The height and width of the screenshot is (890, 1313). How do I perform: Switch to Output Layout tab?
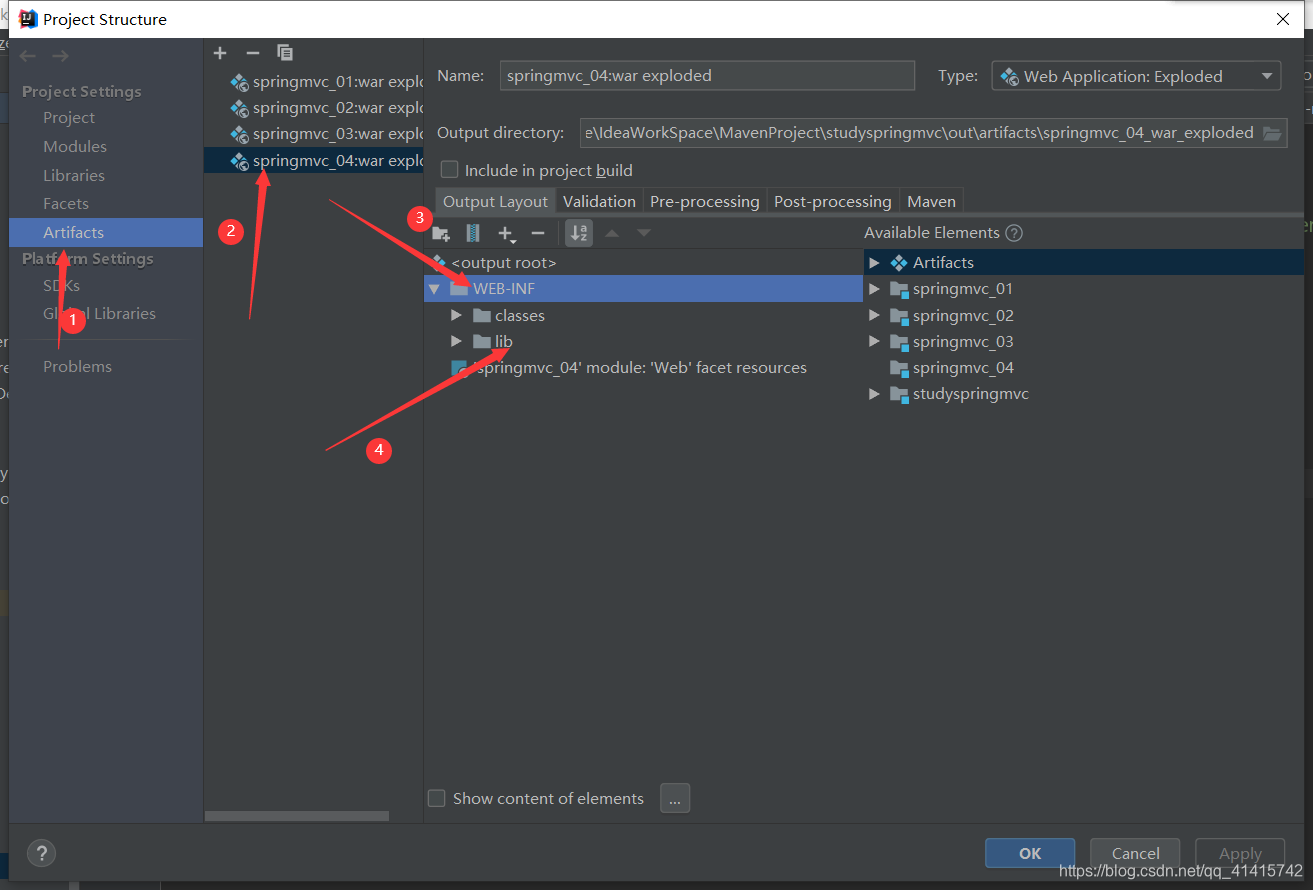click(x=495, y=201)
